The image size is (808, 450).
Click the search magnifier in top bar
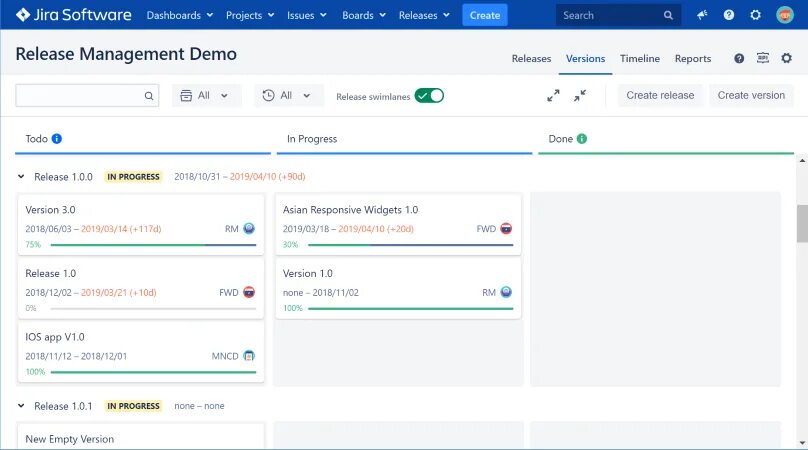click(668, 15)
